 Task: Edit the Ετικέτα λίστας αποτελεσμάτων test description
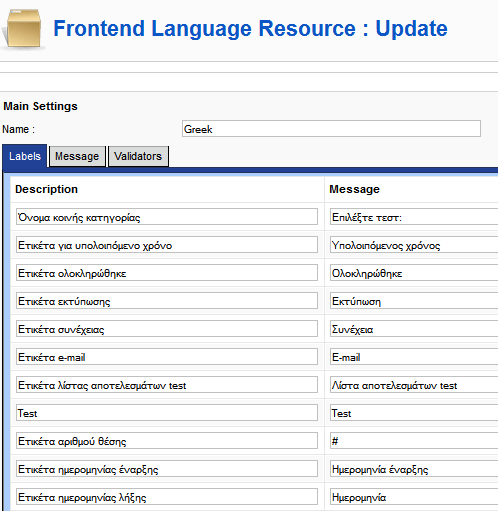[x=167, y=385]
